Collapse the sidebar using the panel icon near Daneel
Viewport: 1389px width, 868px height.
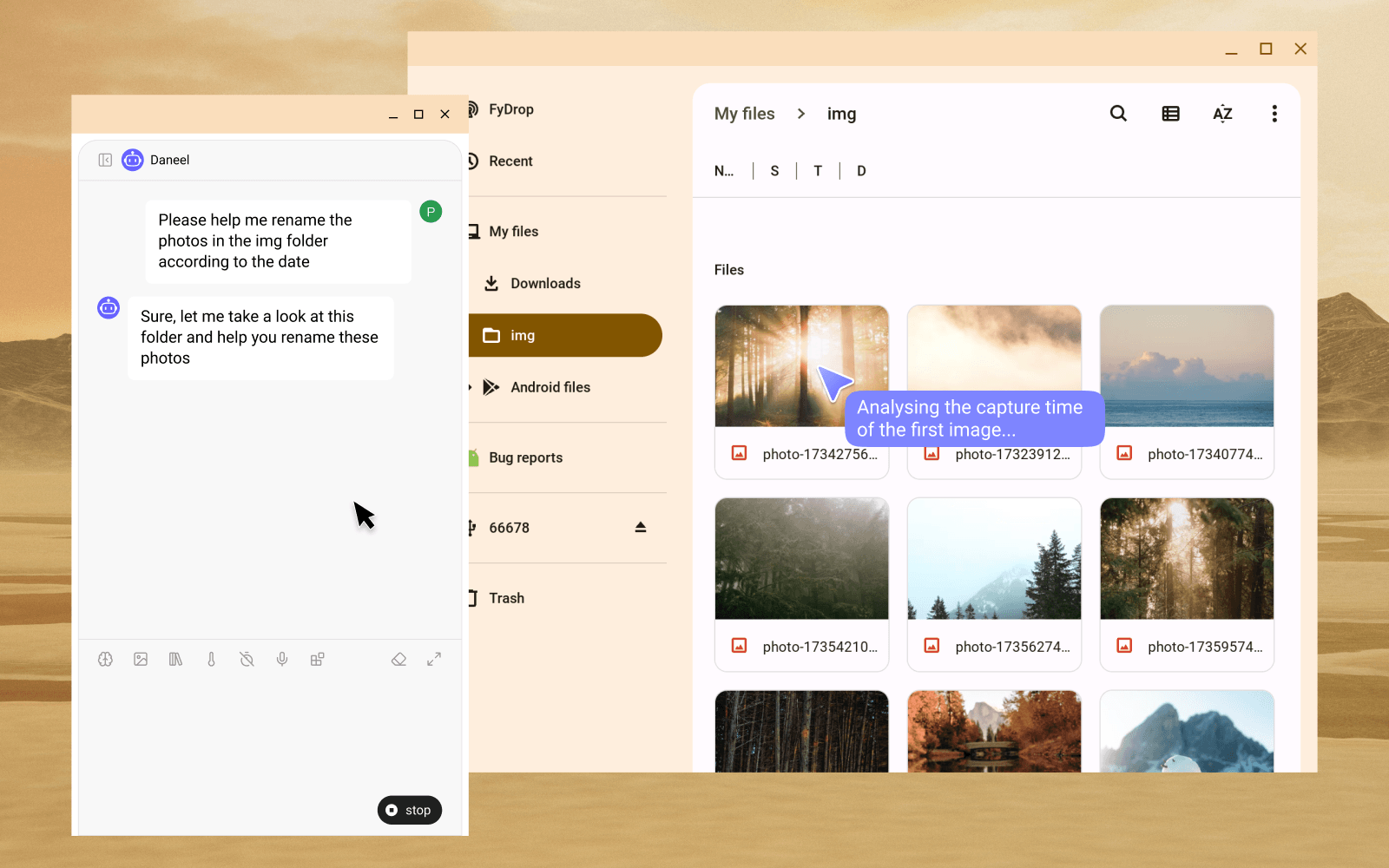click(104, 160)
